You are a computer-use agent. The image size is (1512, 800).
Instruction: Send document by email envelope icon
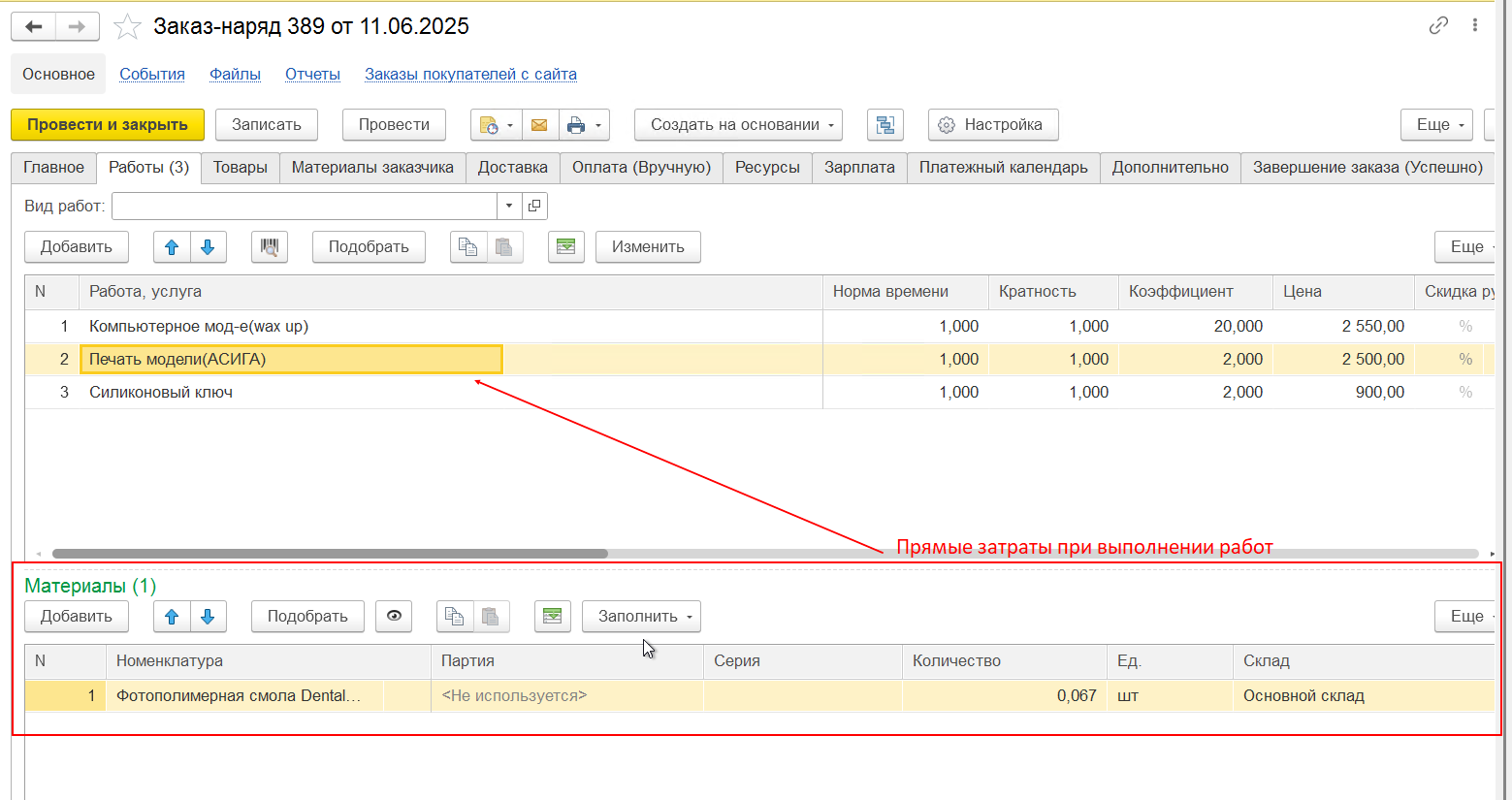tap(539, 125)
